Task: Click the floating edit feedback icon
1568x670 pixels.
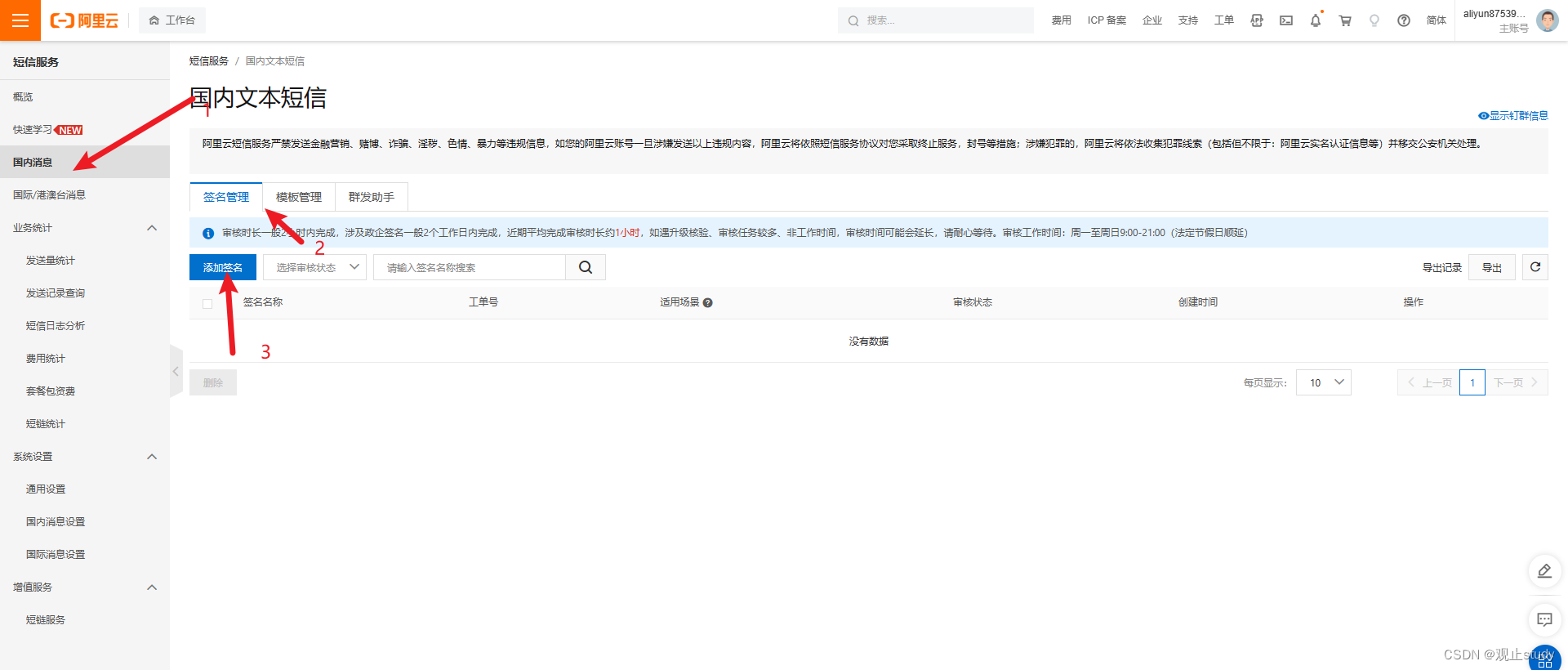Action: pos(1545,571)
